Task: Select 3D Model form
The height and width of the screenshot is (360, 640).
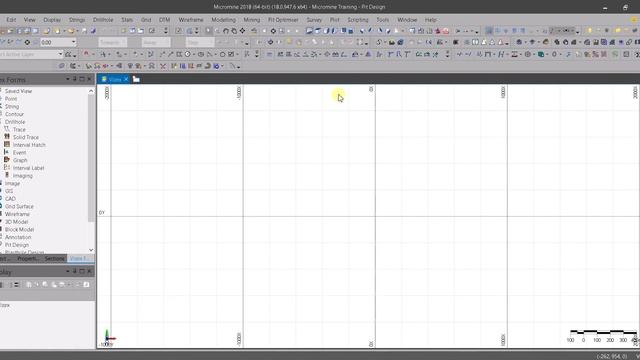Action: pyautogui.click(x=16, y=222)
